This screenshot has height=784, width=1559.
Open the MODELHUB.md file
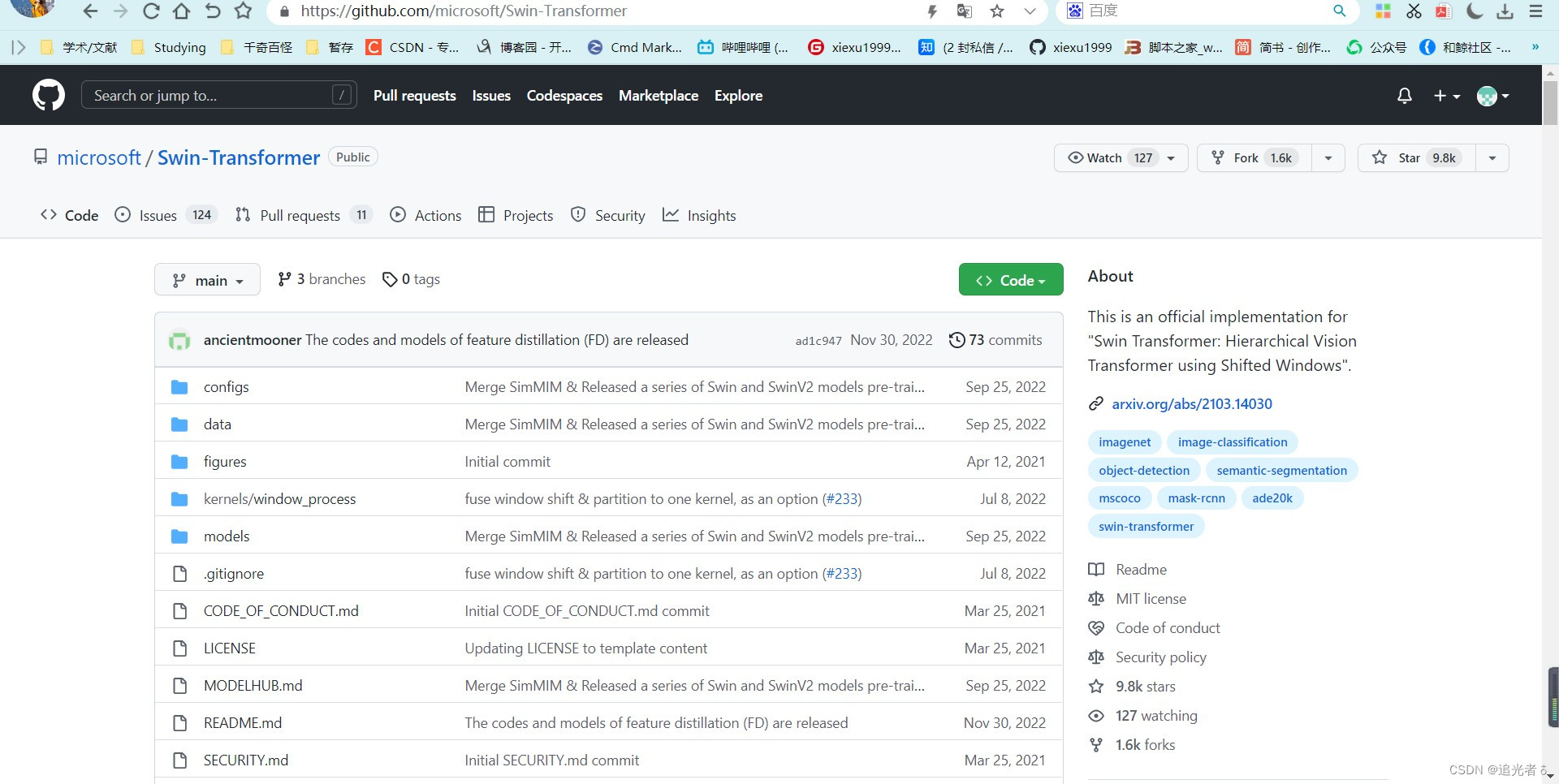tap(253, 686)
